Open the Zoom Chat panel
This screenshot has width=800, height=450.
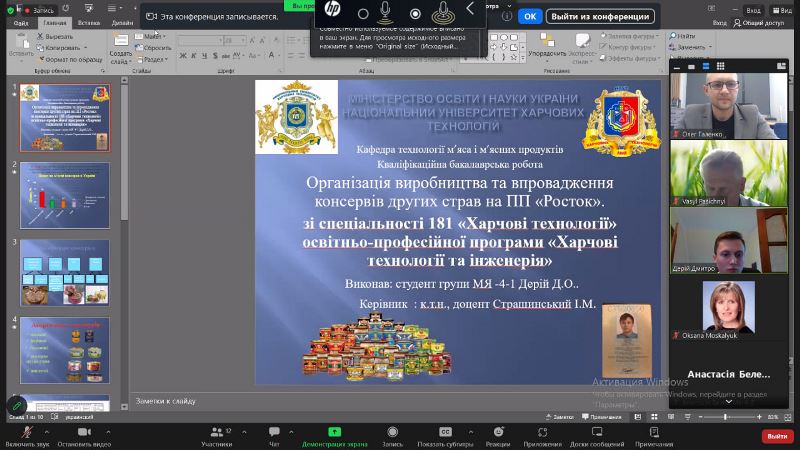pos(274,432)
